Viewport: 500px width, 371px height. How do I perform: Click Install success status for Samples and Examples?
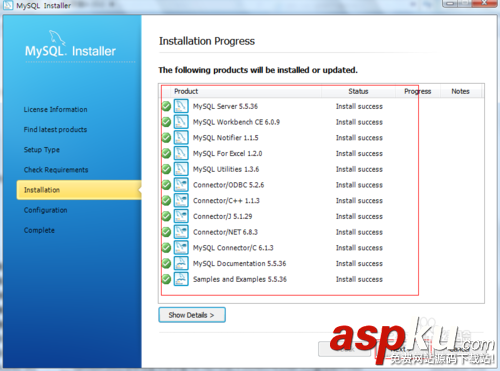click(x=359, y=279)
